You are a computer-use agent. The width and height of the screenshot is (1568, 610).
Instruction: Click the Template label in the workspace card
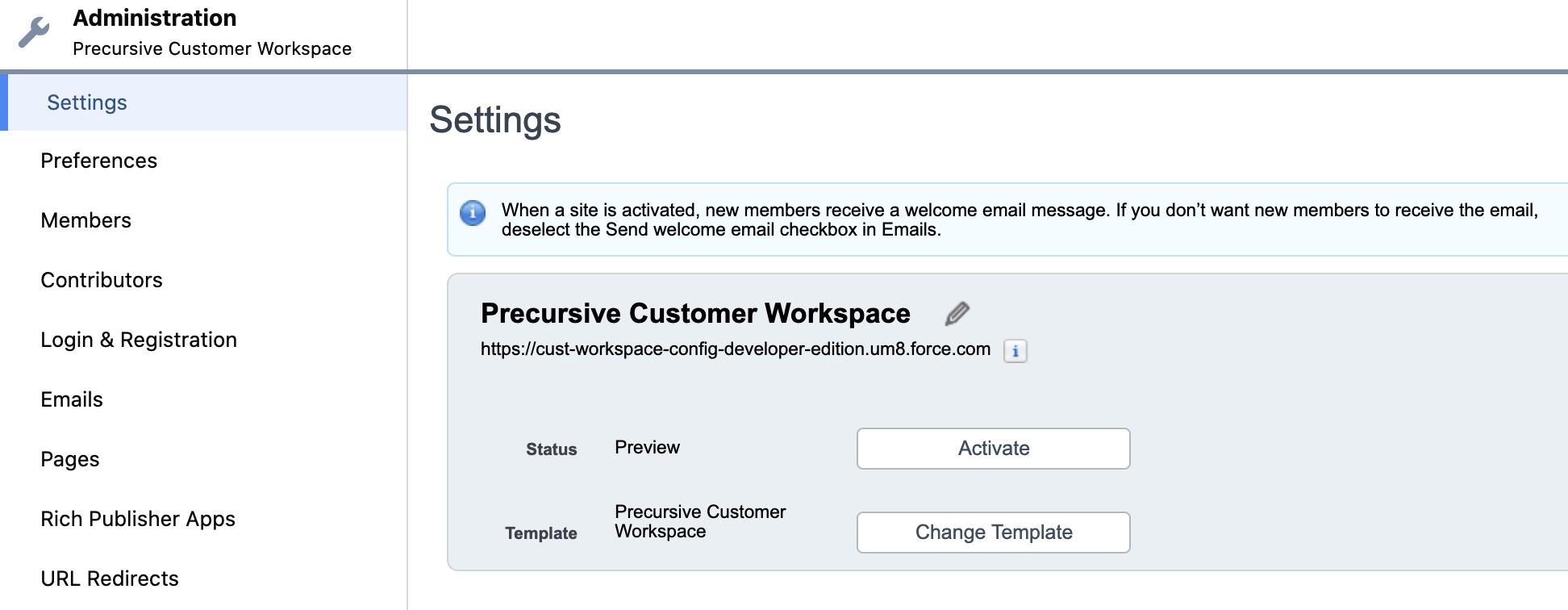540,533
